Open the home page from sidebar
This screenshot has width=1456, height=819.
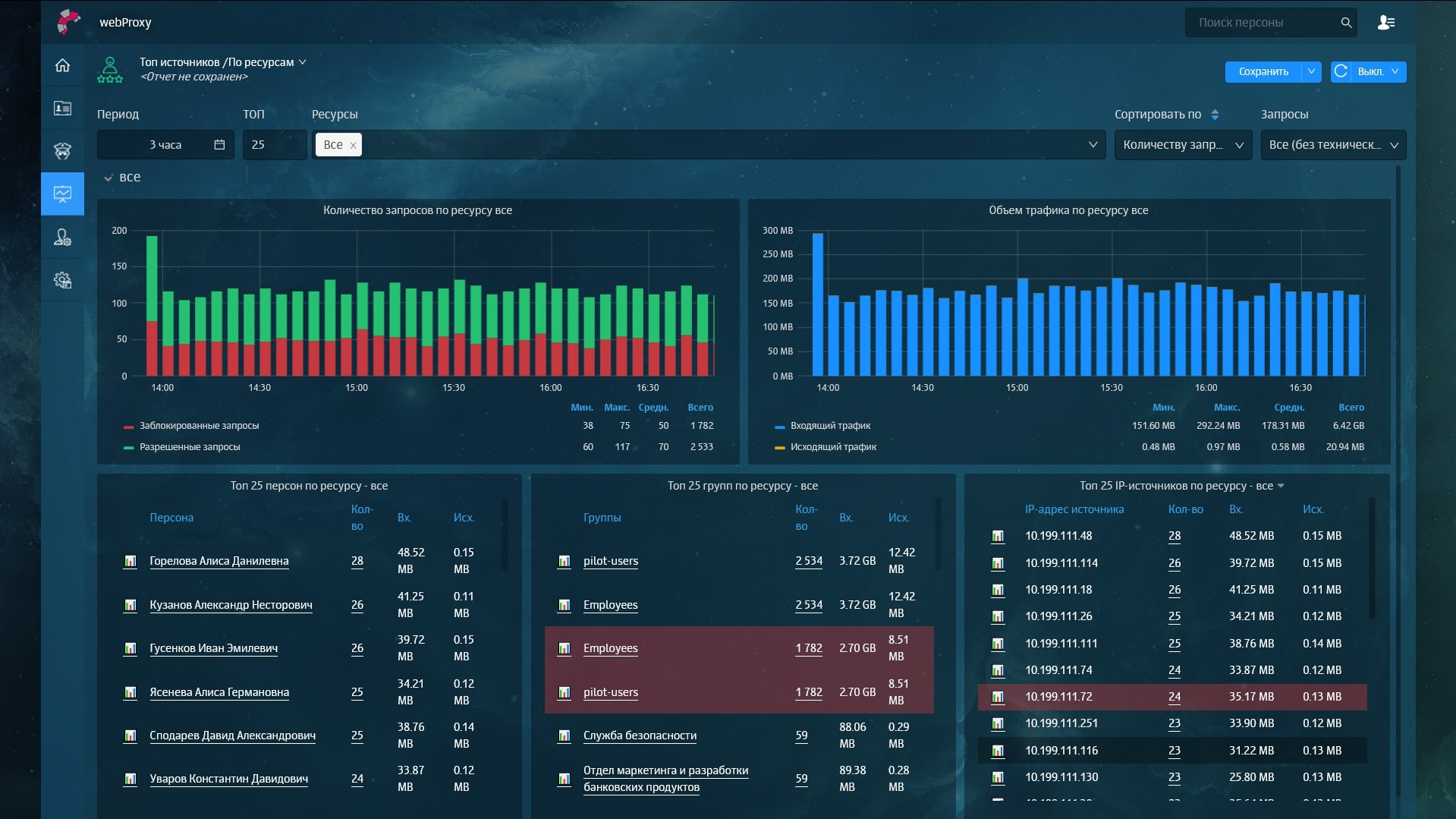tap(62, 65)
